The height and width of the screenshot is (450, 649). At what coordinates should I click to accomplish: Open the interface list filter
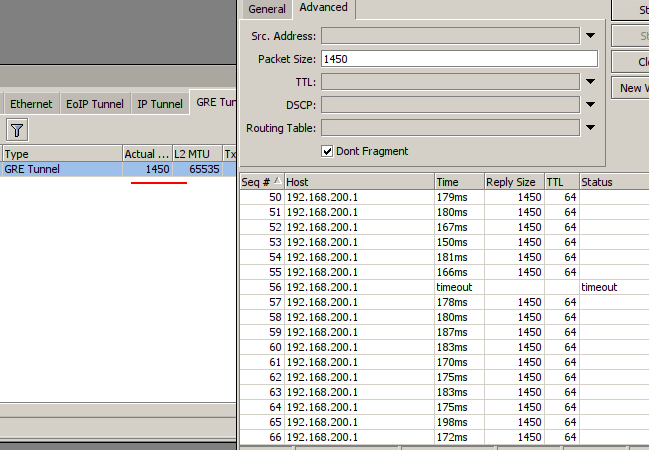pyautogui.click(x=17, y=130)
